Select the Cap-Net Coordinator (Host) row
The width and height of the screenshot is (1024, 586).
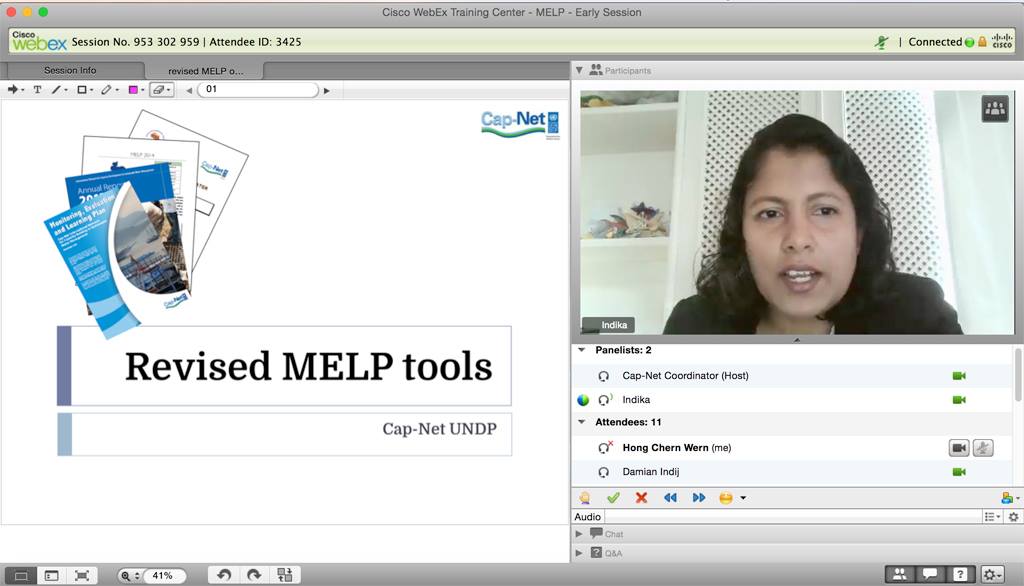[793, 376]
